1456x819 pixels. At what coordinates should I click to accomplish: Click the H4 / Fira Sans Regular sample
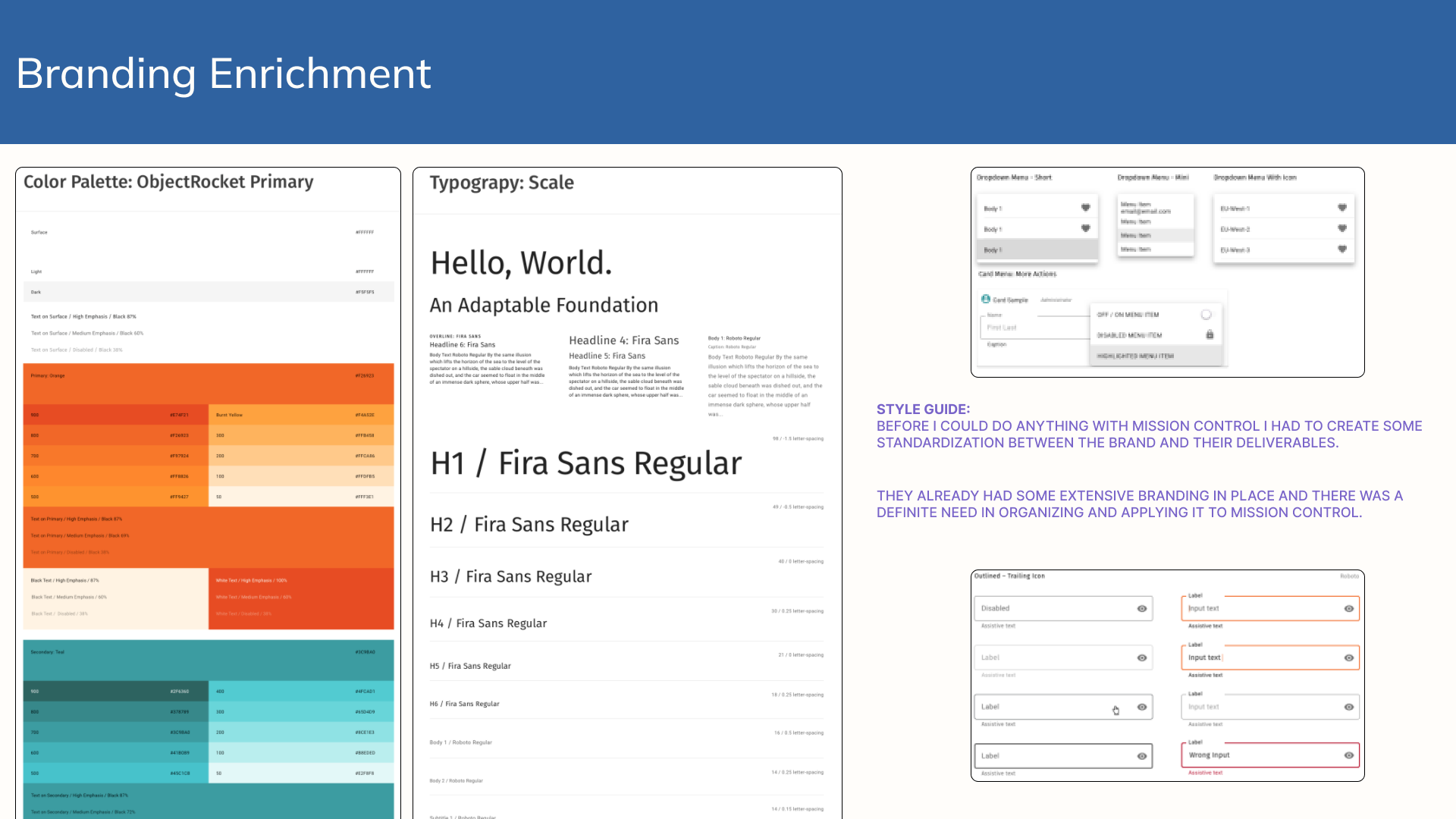coord(488,623)
